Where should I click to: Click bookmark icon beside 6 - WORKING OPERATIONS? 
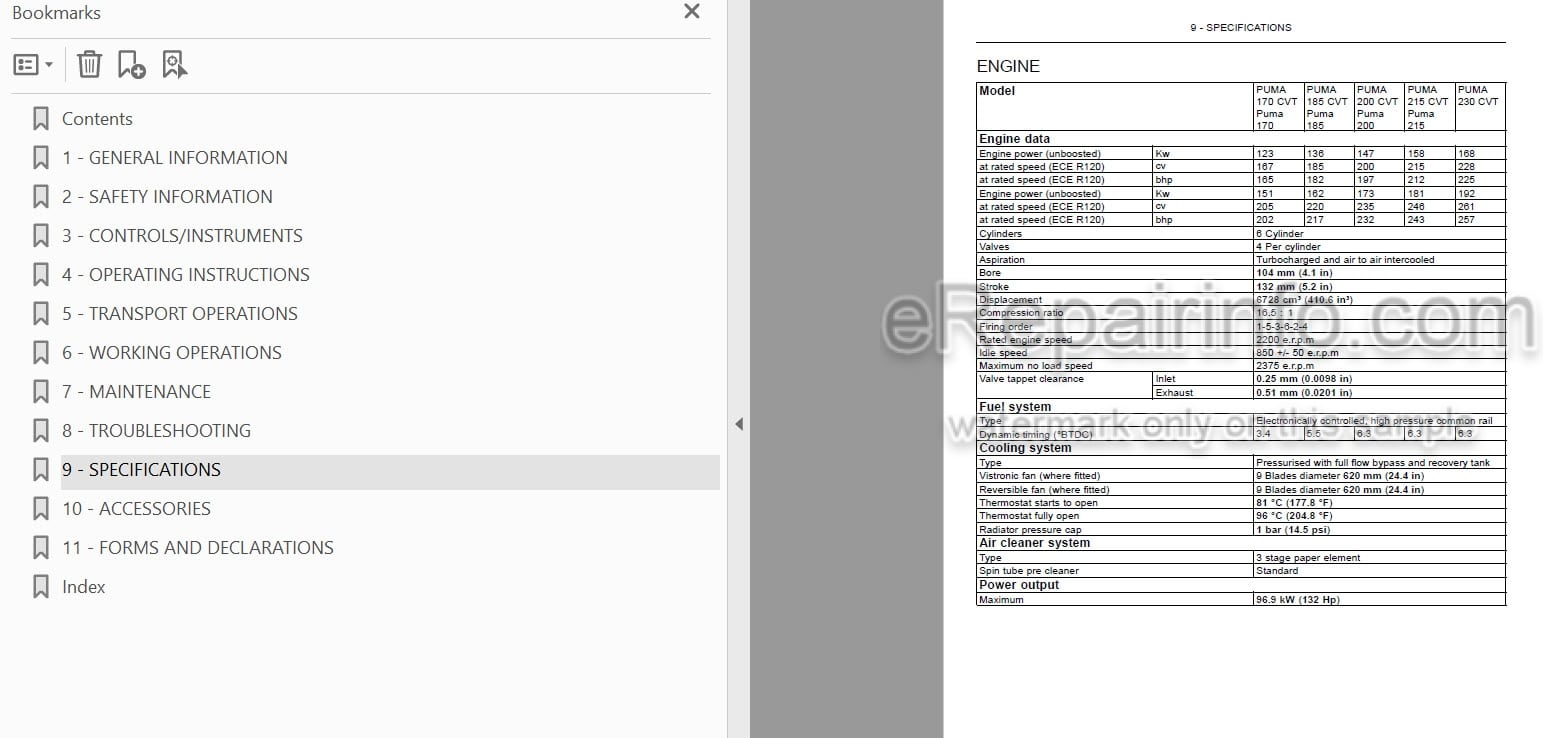[41, 353]
